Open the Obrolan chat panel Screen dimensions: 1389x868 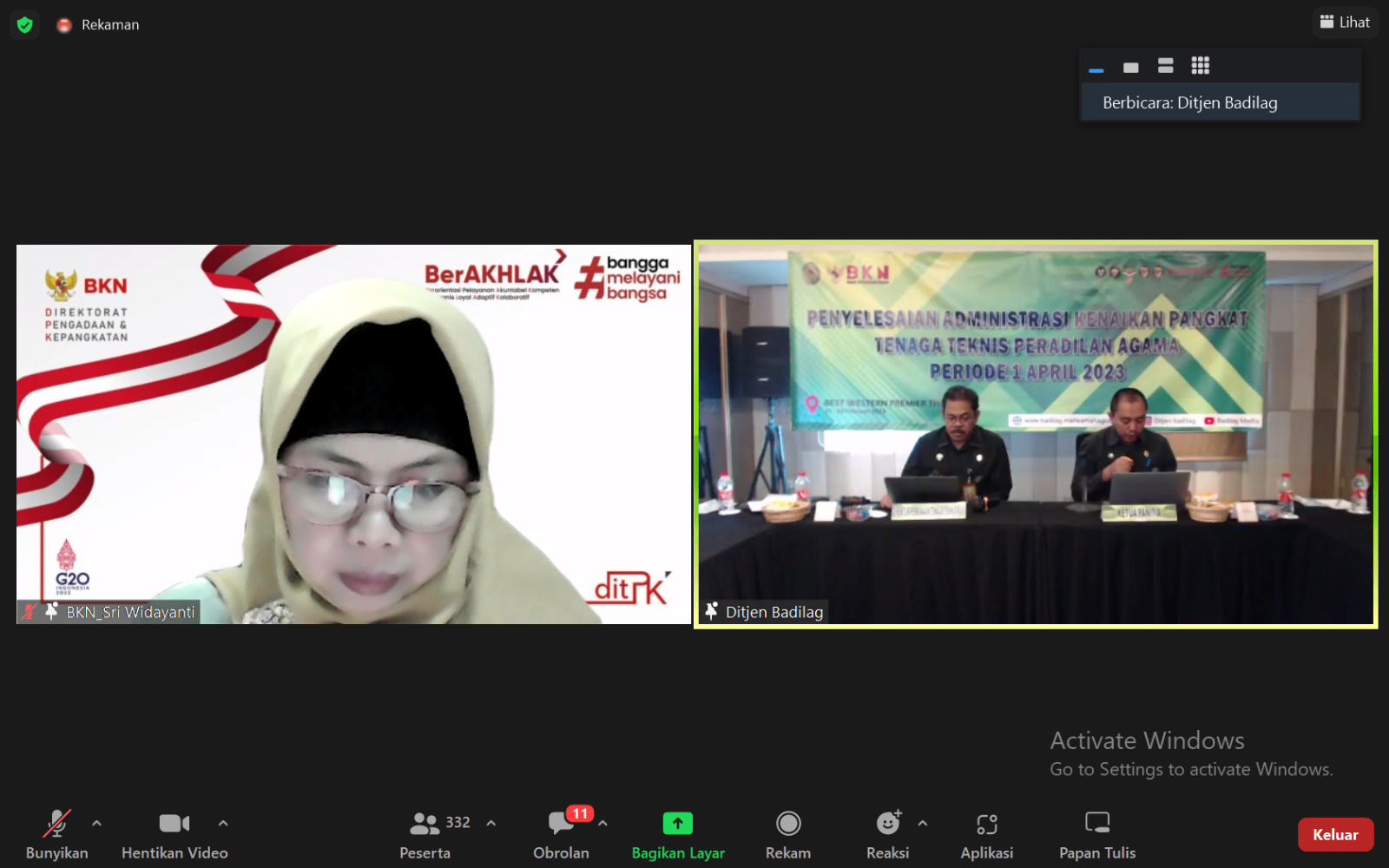(x=561, y=834)
